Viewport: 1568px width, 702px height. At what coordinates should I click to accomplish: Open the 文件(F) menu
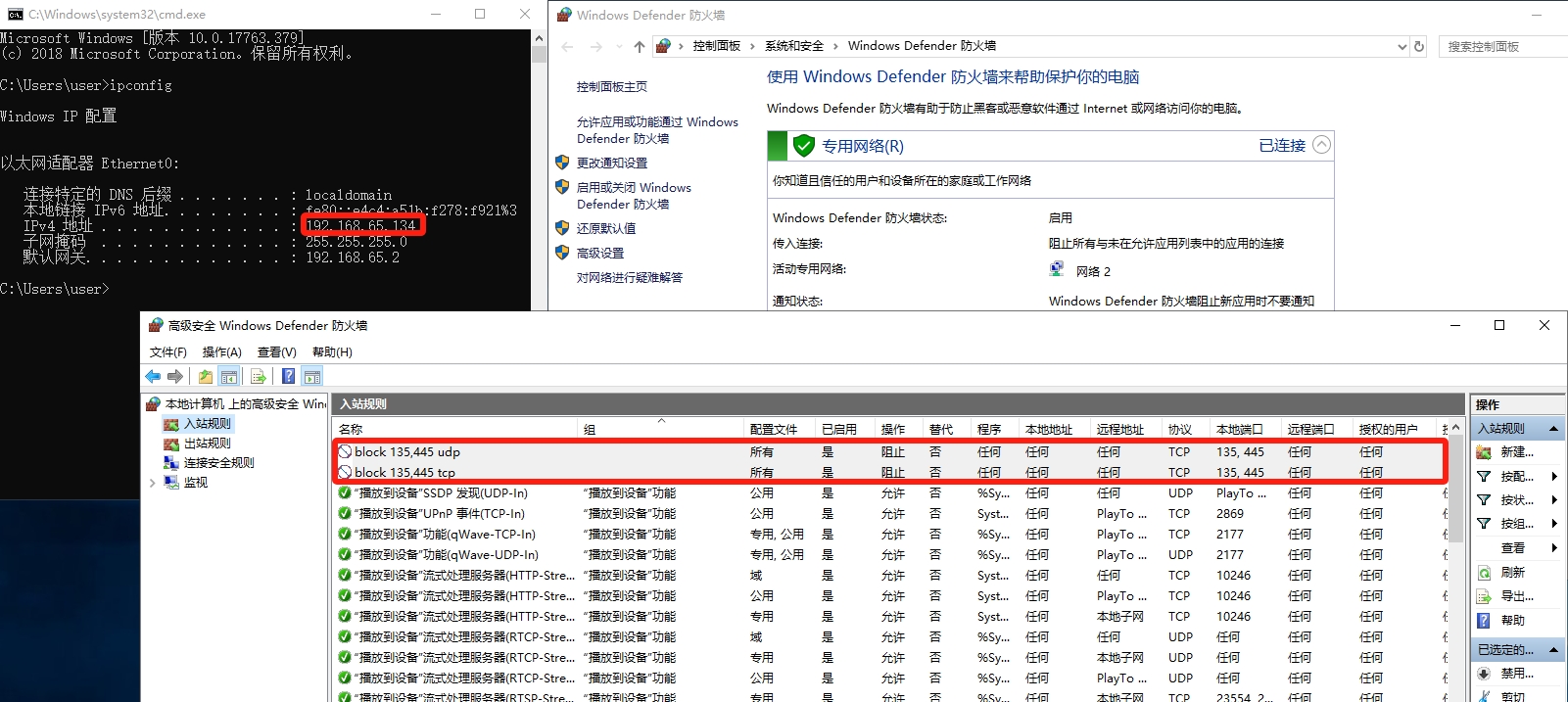pos(168,352)
